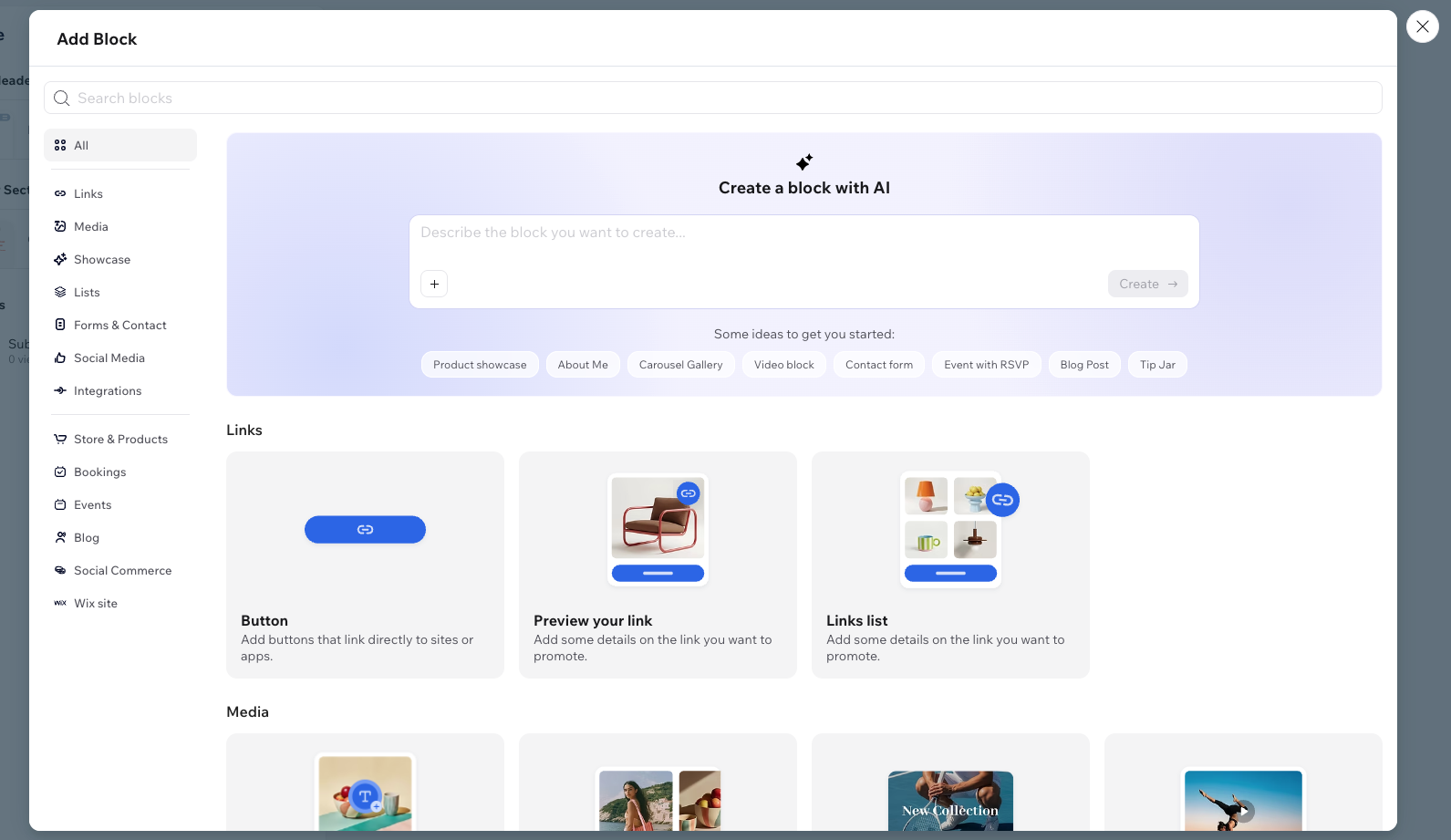Select the All category
This screenshot has height=840, width=1451.
click(x=120, y=145)
